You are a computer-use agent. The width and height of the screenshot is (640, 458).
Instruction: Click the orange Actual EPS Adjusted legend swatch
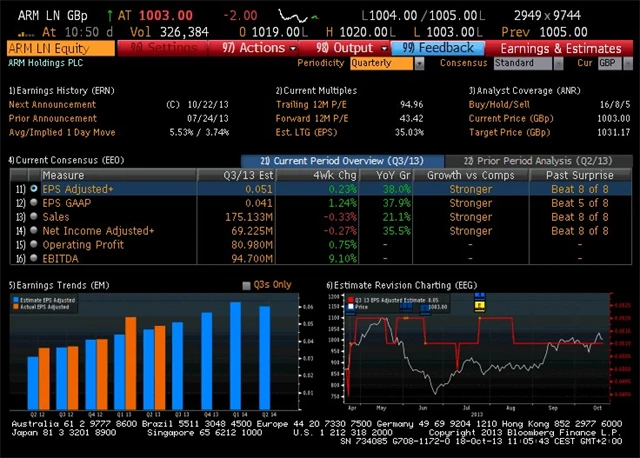point(15,305)
